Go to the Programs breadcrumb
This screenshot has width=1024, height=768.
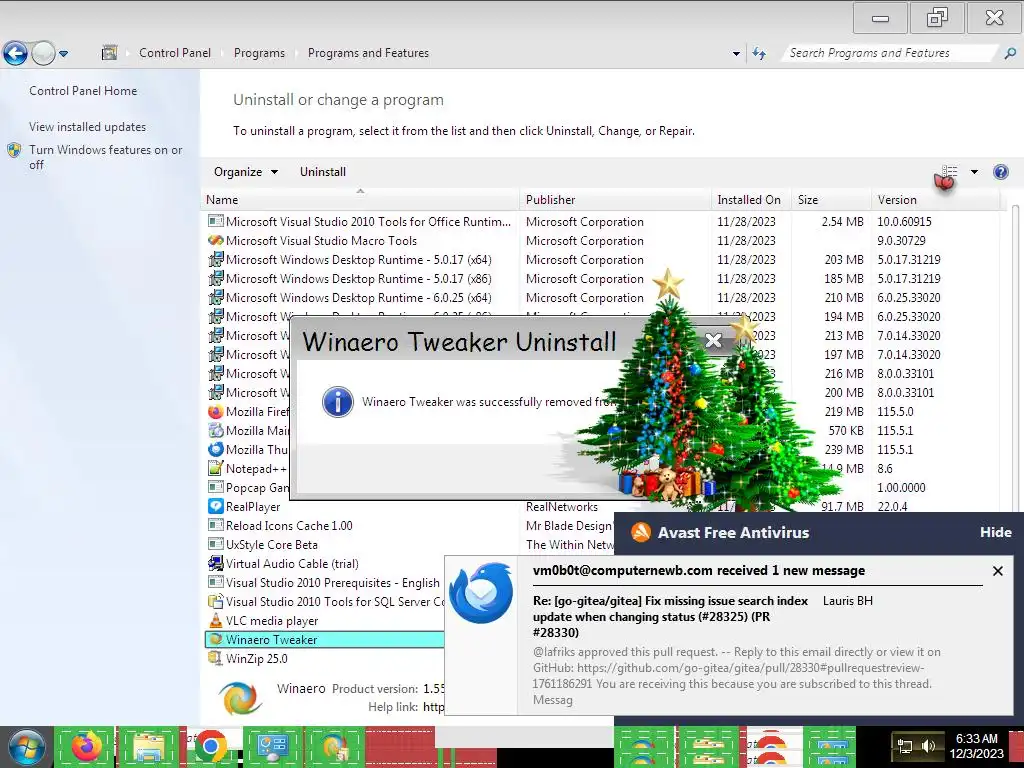(259, 53)
